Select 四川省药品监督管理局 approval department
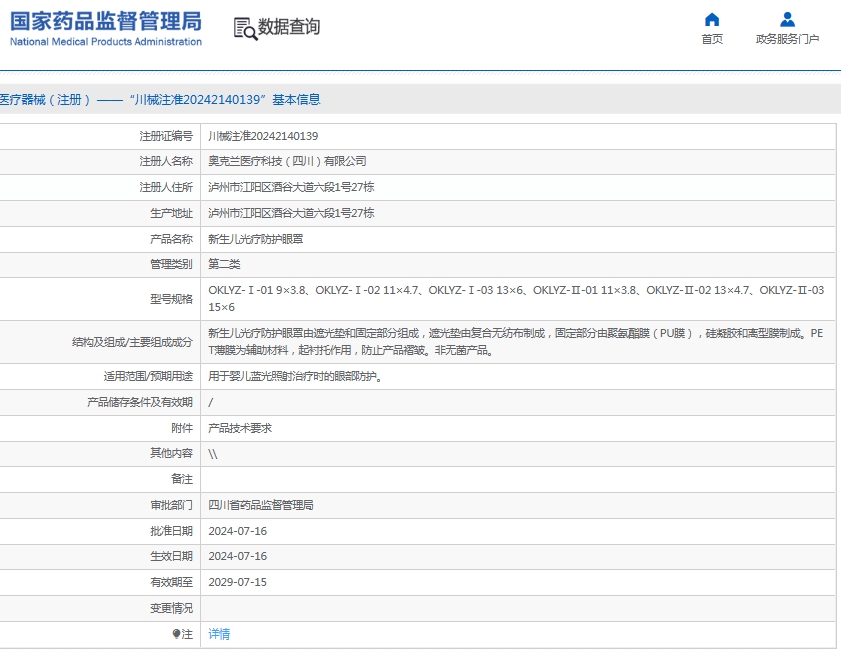Image resolution: width=841 pixels, height=658 pixels. point(261,505)
